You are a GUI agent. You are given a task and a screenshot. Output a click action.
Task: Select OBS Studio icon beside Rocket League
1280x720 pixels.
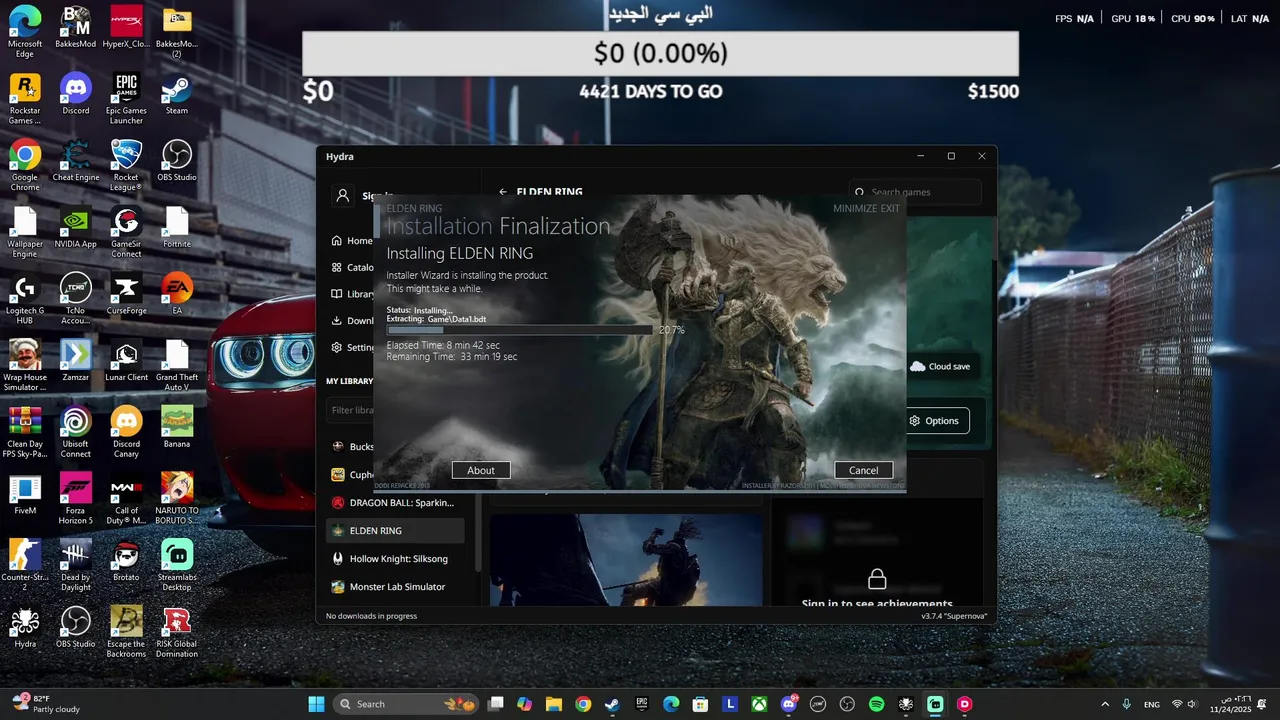177,161
